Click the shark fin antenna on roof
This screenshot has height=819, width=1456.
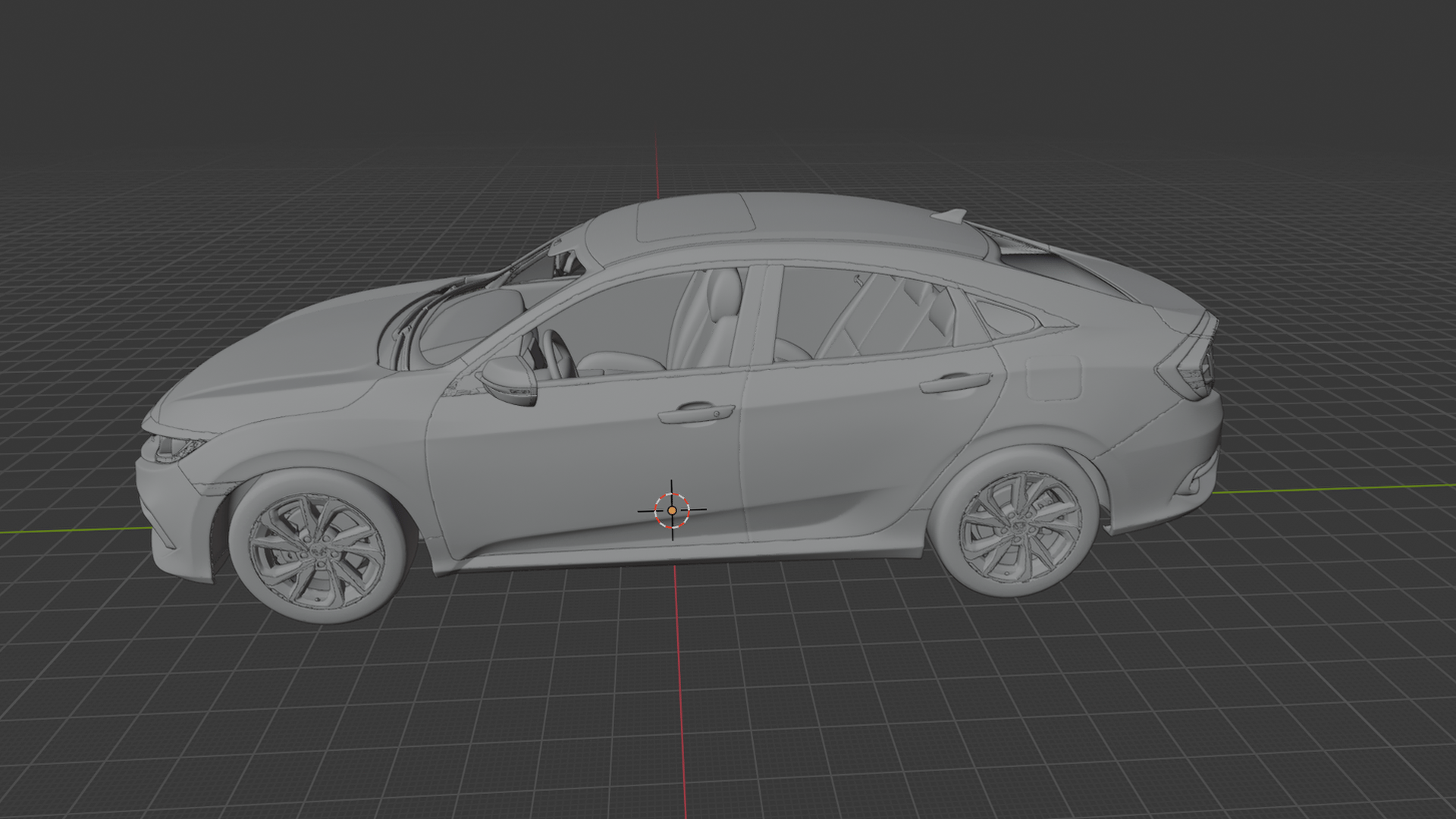(949, 216)
